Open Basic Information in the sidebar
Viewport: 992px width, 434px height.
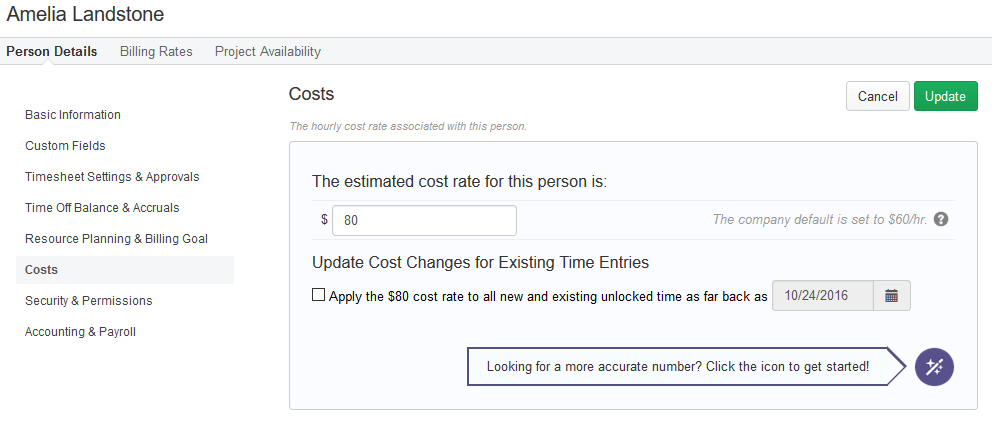(x=73, y=115)
